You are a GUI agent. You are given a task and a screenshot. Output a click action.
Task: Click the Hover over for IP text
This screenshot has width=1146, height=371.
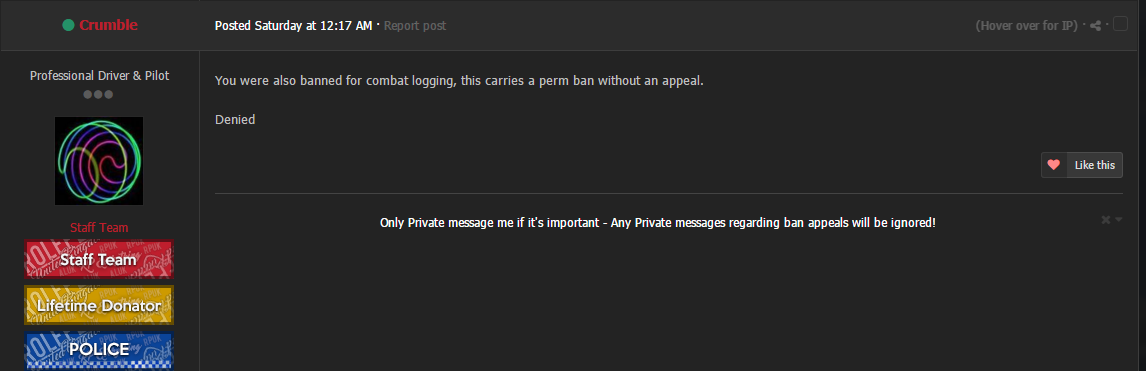tap(1026, 26)
